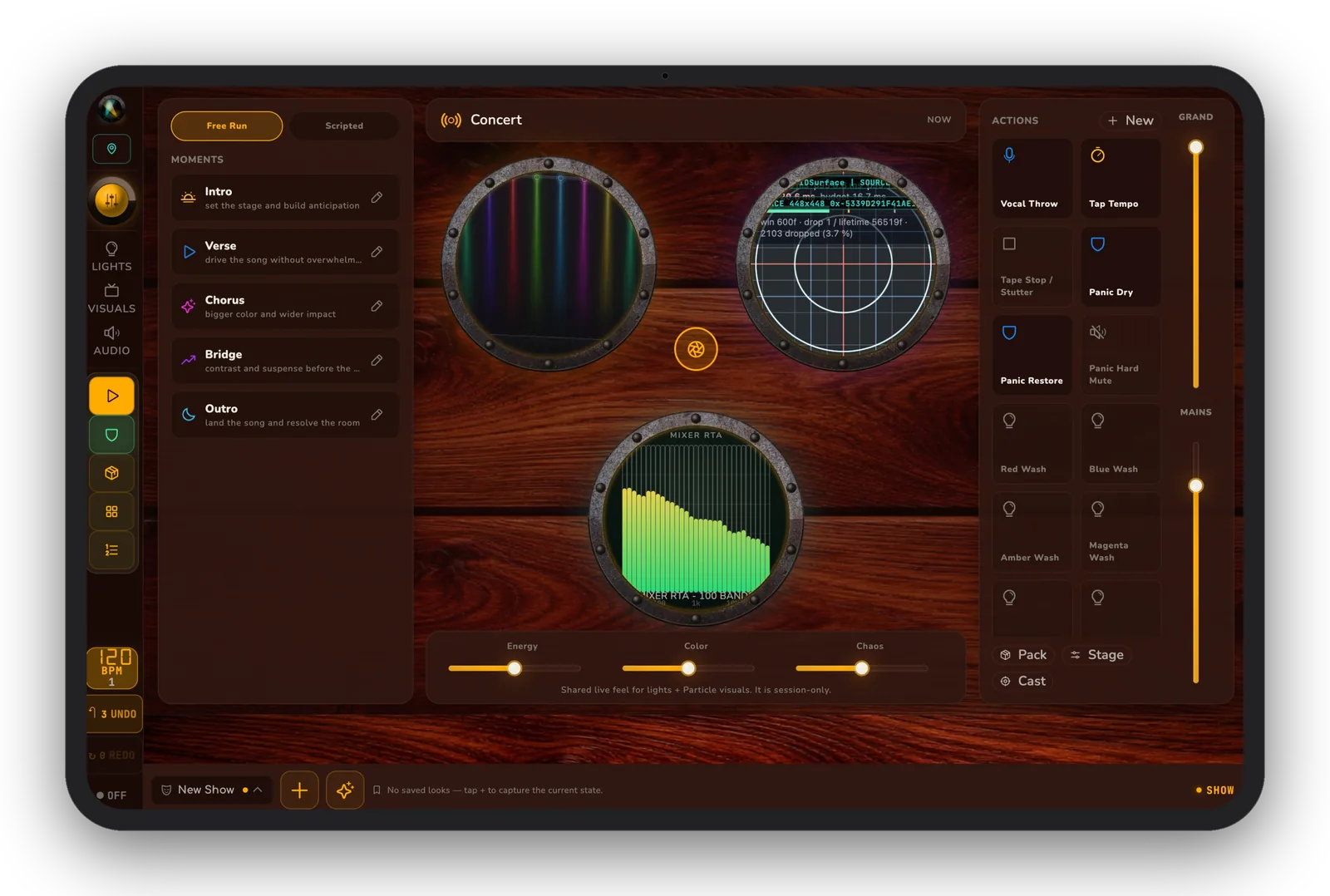Viewport: 1330px width, 896px height.
Task: Open the teal location pin icon
Action: pyautogui.click(x=111, y=149)
